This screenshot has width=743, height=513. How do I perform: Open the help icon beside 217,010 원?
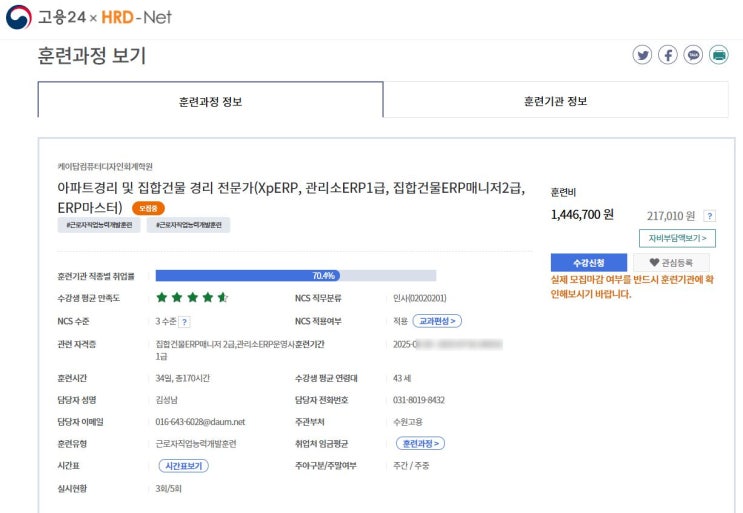tap(709, 215)
